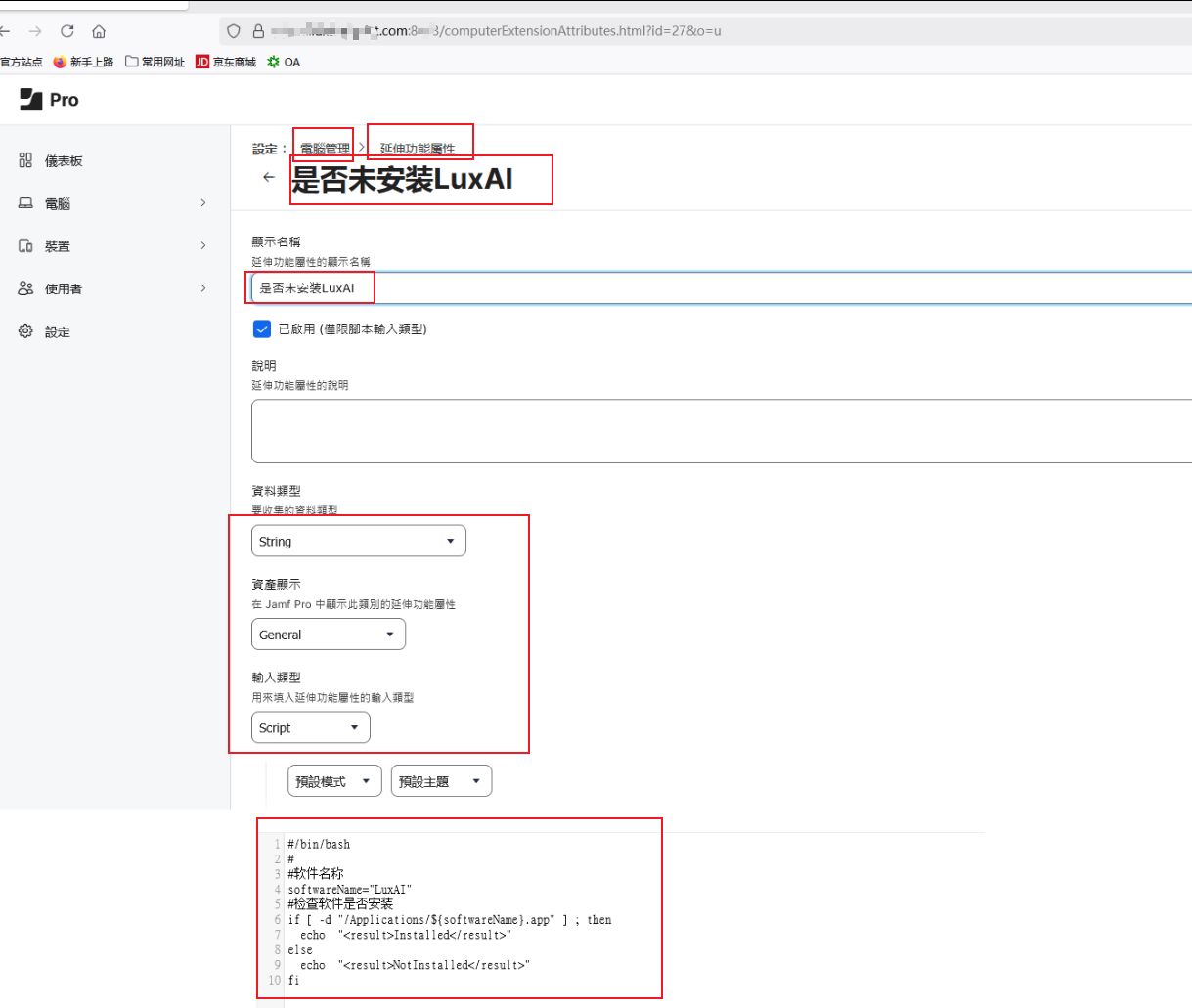Open the 使用者 users icon in sidebar

25,288
